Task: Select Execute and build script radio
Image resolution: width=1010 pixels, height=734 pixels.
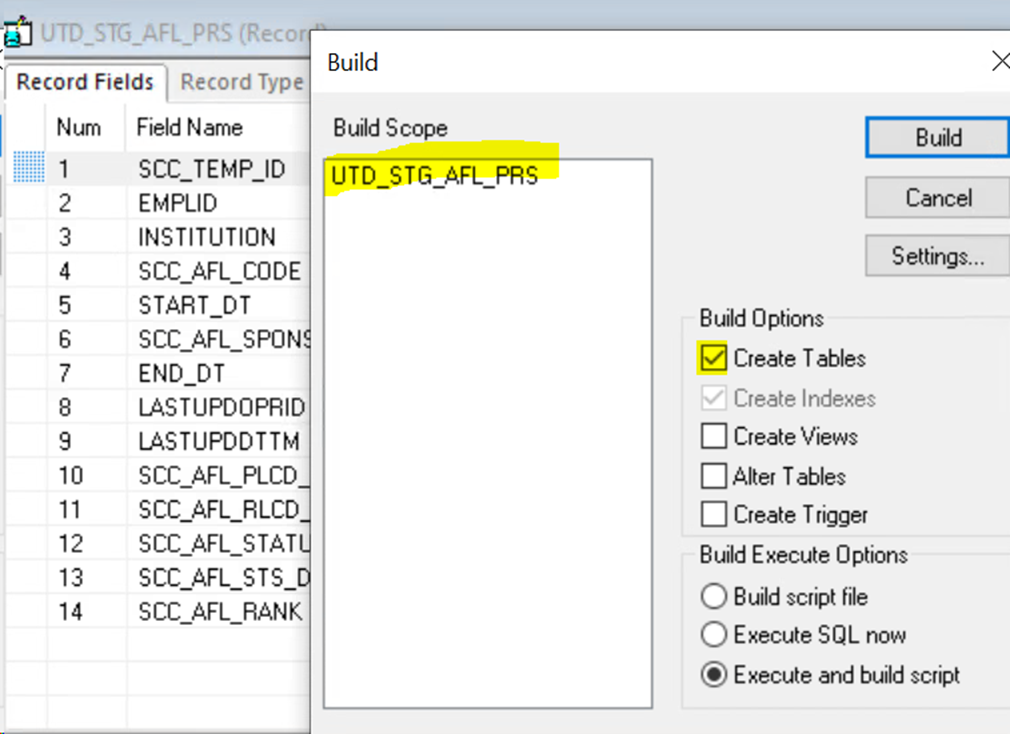Action: point(713,675)
